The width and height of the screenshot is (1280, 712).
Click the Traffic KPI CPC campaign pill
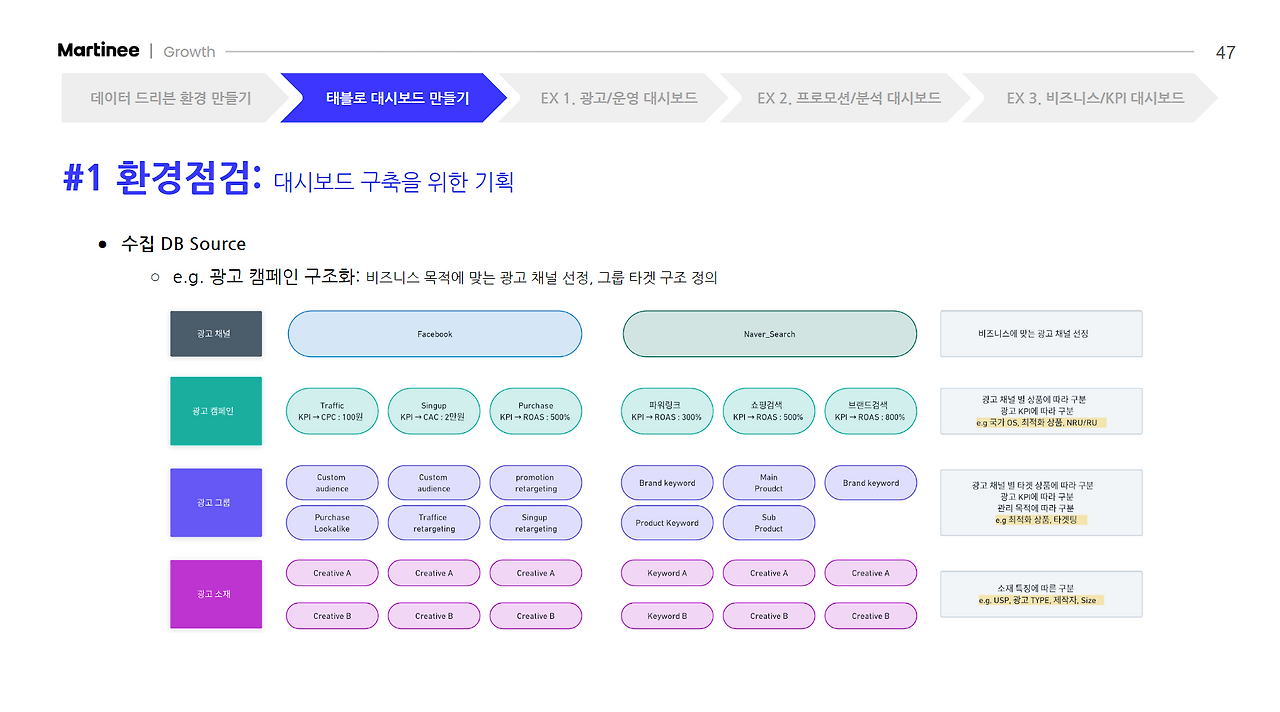[x=332, y=411]
